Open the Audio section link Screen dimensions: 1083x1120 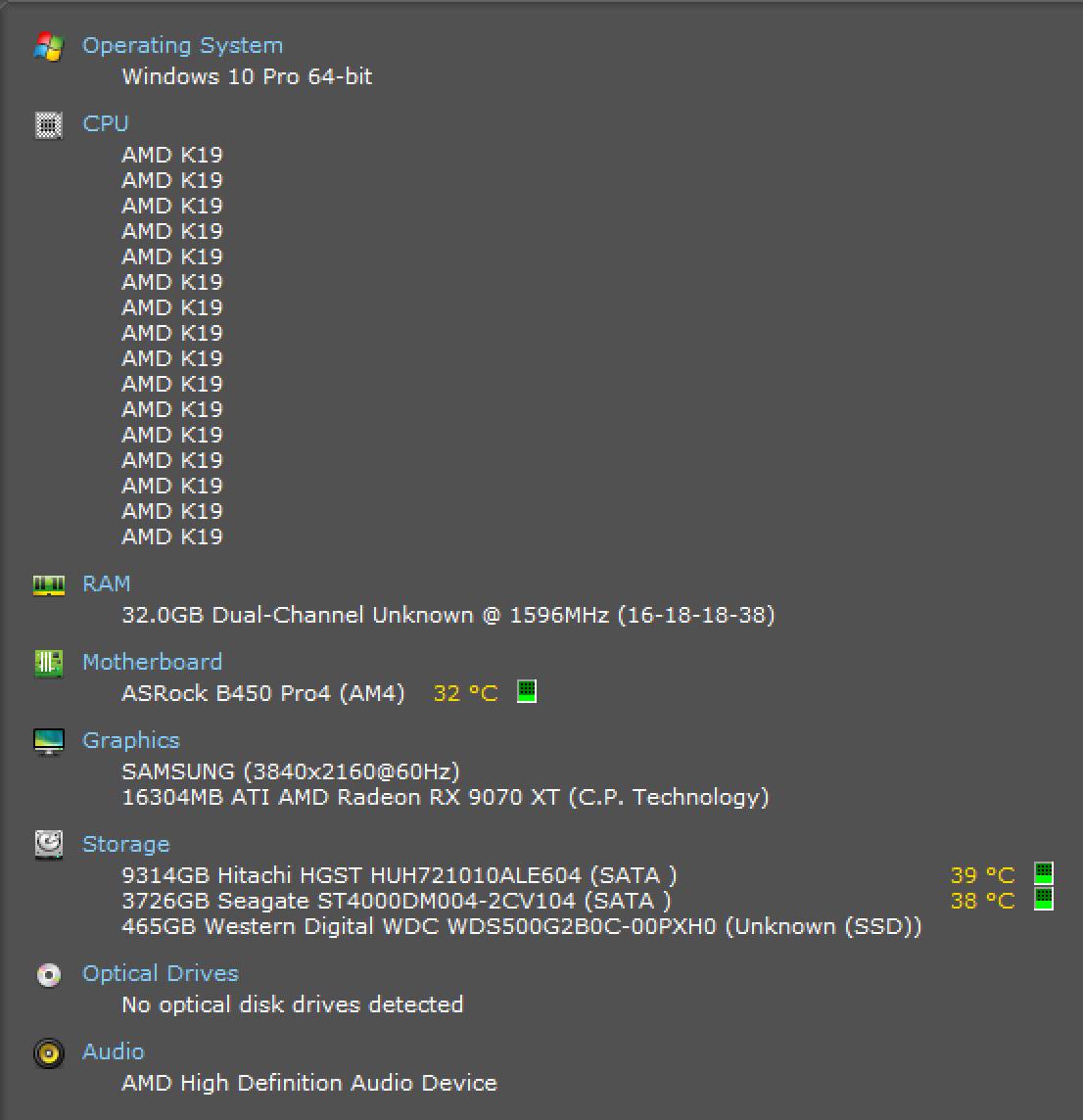click(x=114, y=1051)
